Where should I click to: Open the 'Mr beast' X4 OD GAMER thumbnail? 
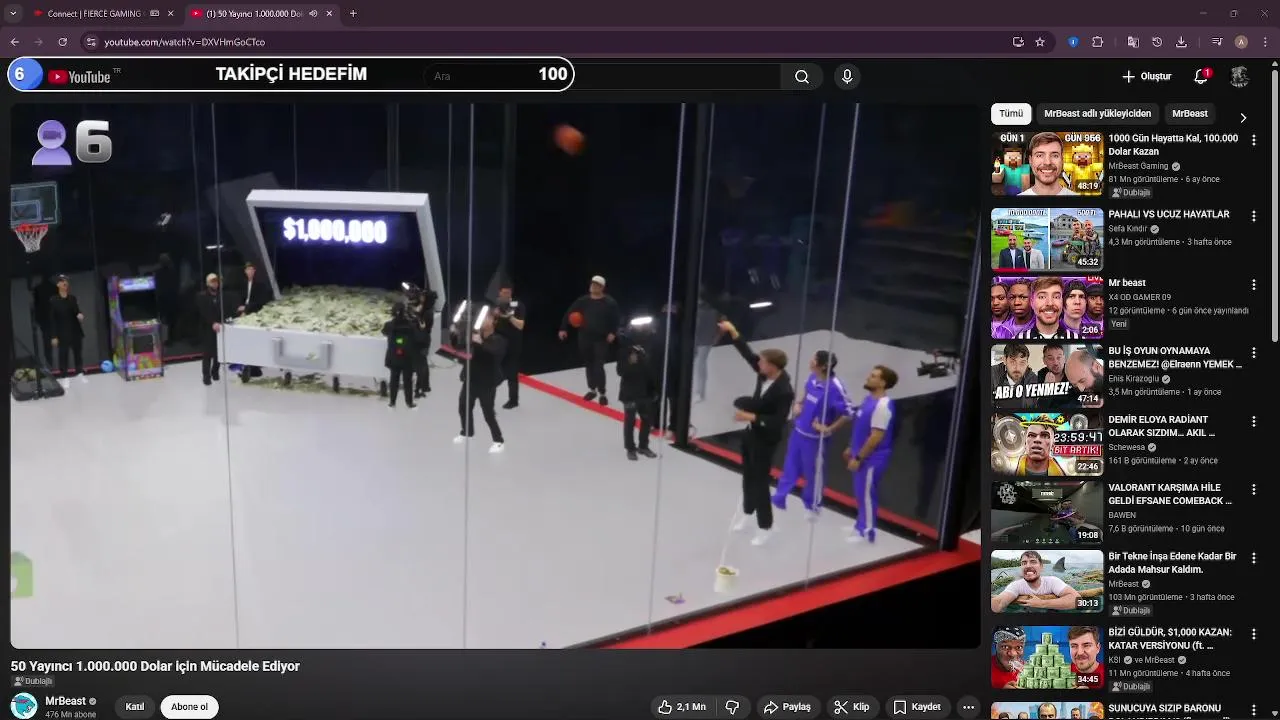(x=1047, y=307)
